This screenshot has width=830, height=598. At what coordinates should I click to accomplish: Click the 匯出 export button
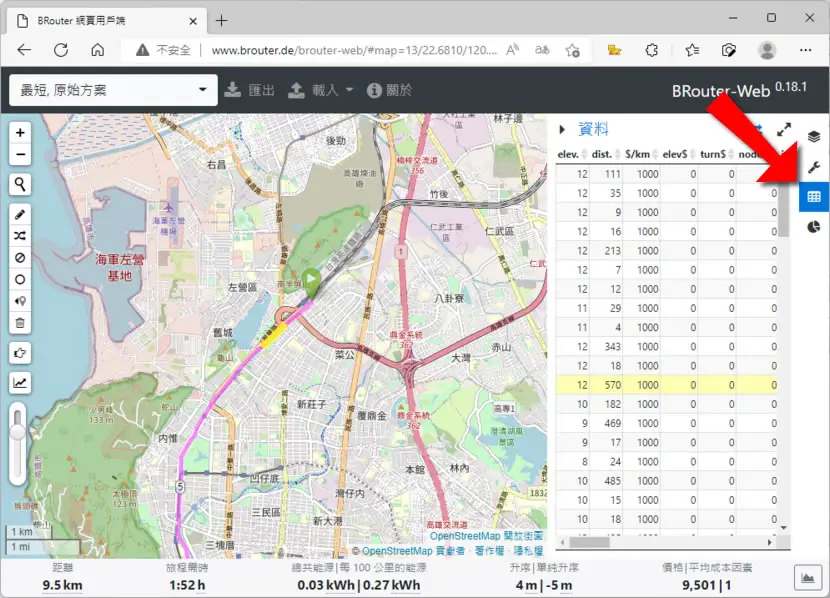pyautogui.click(x=249, y=90)
